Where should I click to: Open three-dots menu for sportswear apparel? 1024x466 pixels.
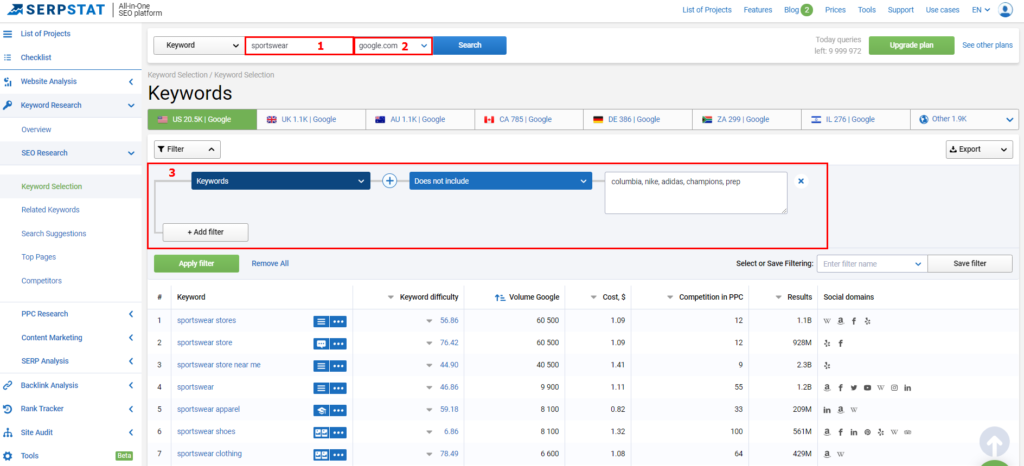point(338,411)
